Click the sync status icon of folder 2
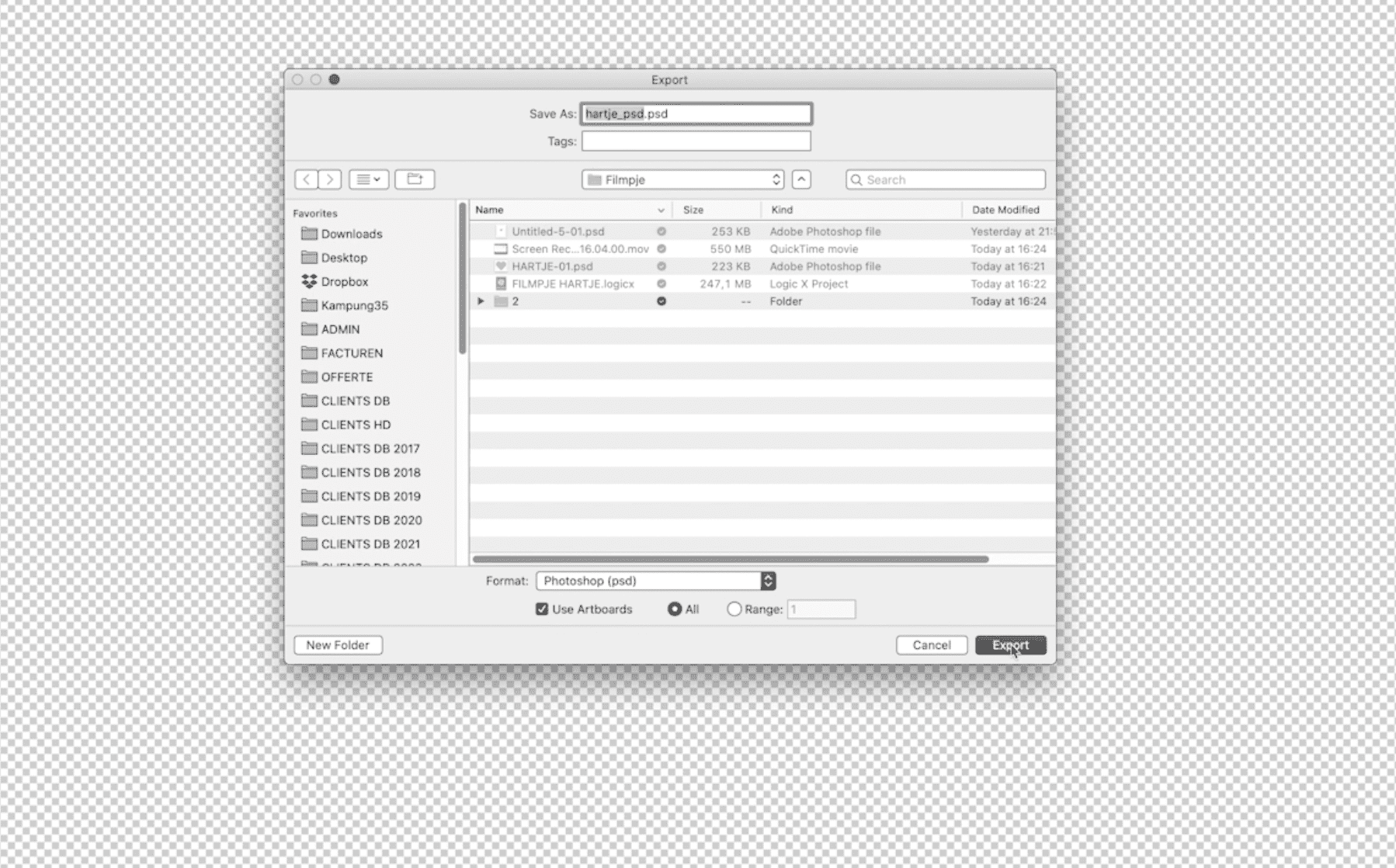This screenshot has width=1396, height=868. pos(662,301)
